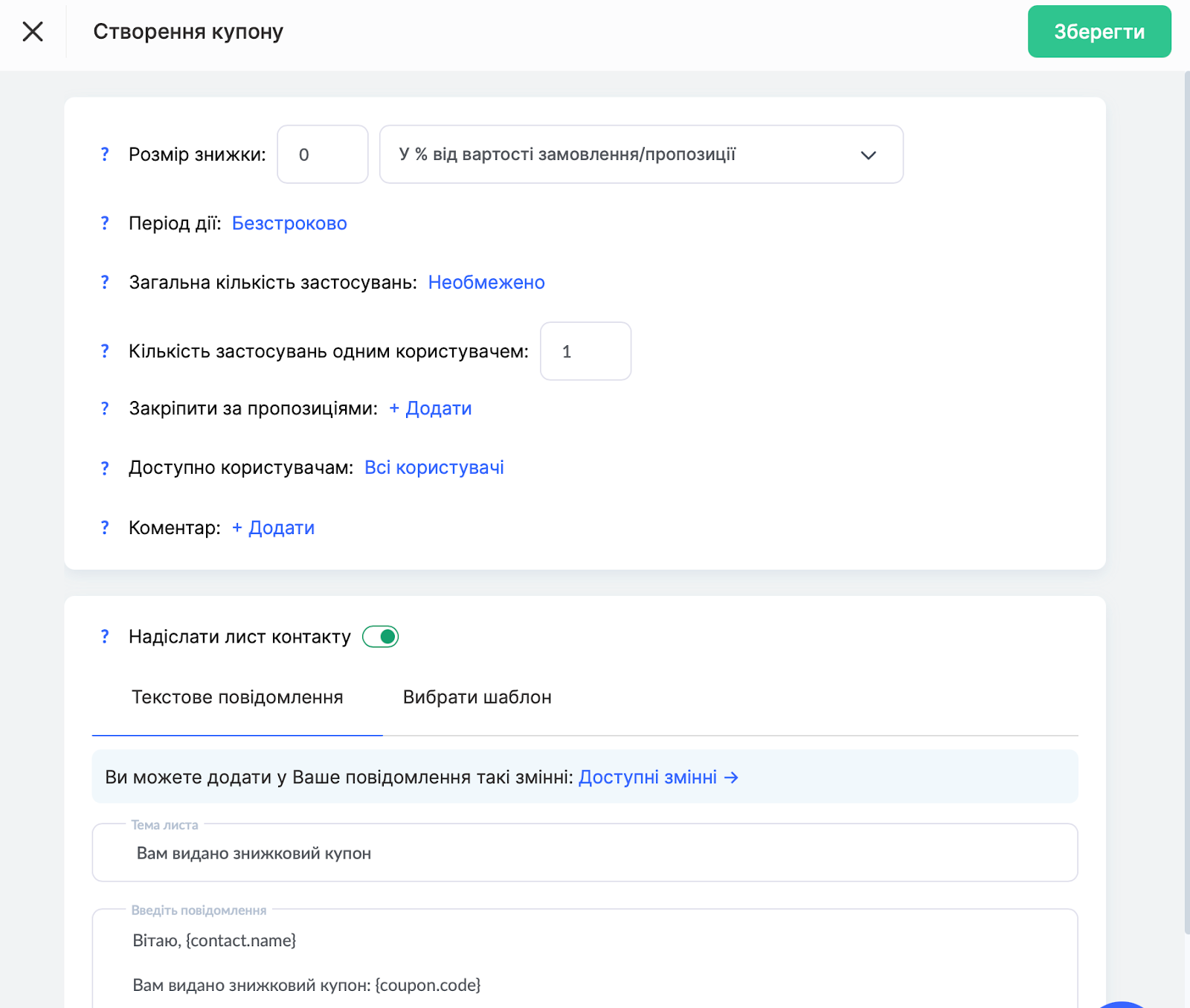Disable the Надіслати лист контакту toggle
The image size is (1190, 1008).
coord(381,637)
